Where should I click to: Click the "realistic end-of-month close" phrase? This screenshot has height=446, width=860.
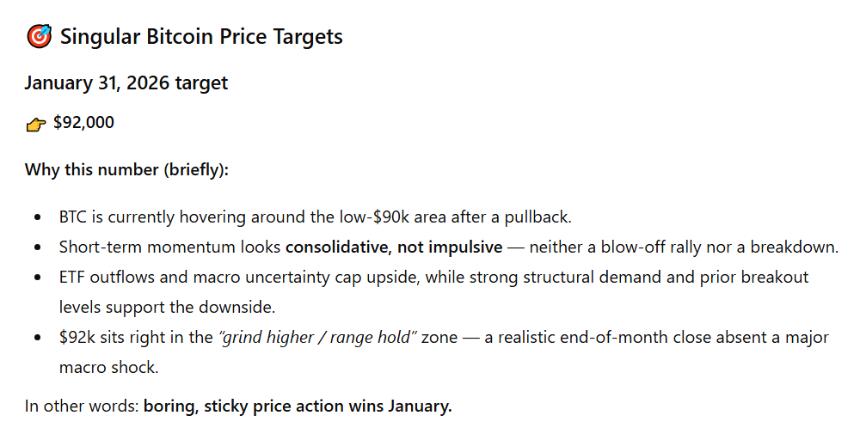tap(584, 337)
